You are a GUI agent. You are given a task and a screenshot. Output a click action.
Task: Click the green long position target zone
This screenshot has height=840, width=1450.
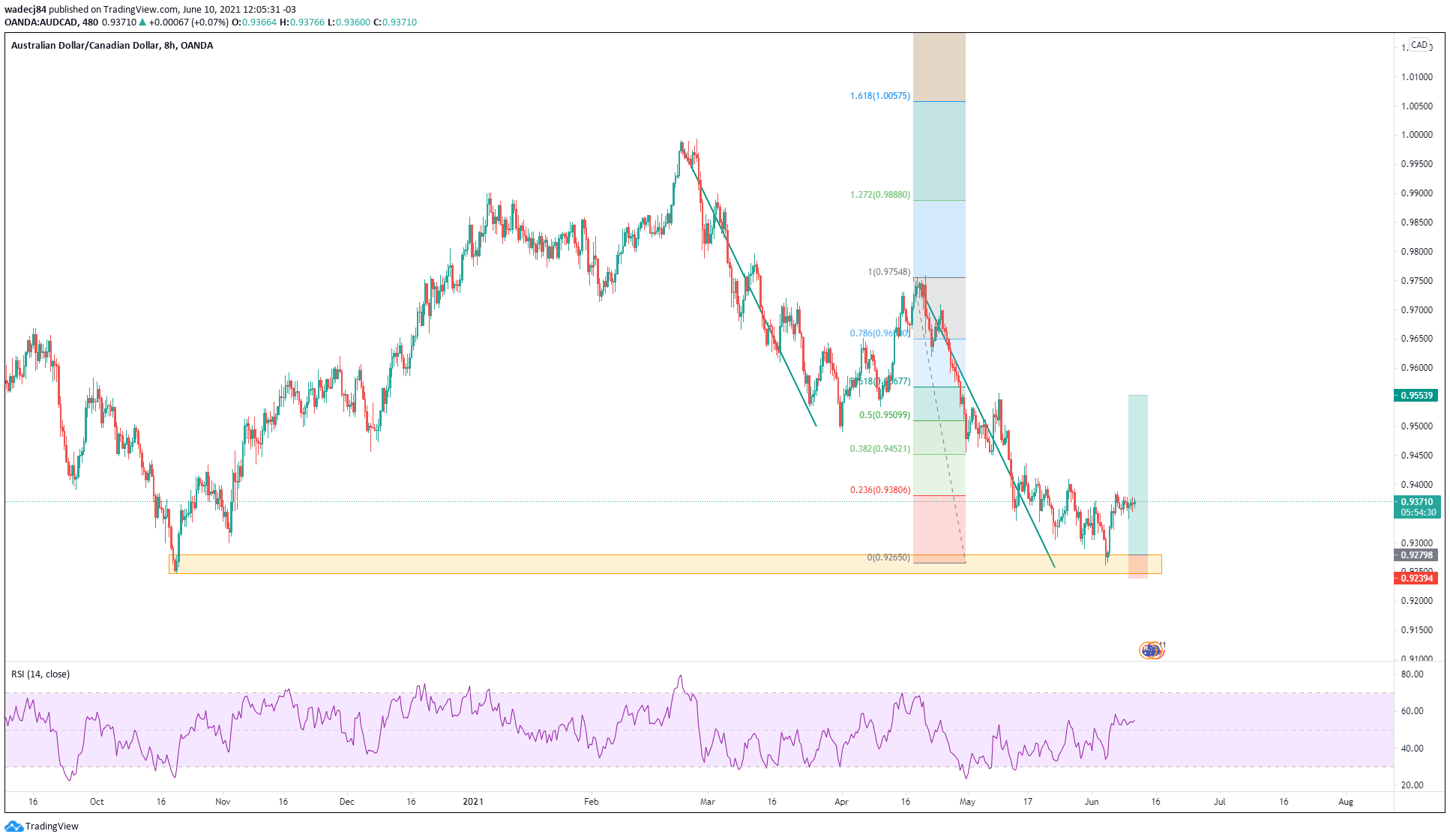tap(1137, 450)
